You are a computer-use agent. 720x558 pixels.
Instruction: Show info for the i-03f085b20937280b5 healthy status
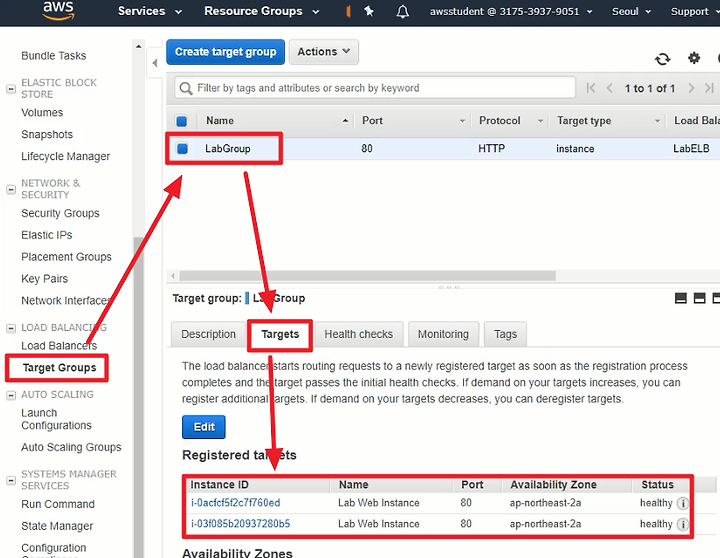point(683,524)
